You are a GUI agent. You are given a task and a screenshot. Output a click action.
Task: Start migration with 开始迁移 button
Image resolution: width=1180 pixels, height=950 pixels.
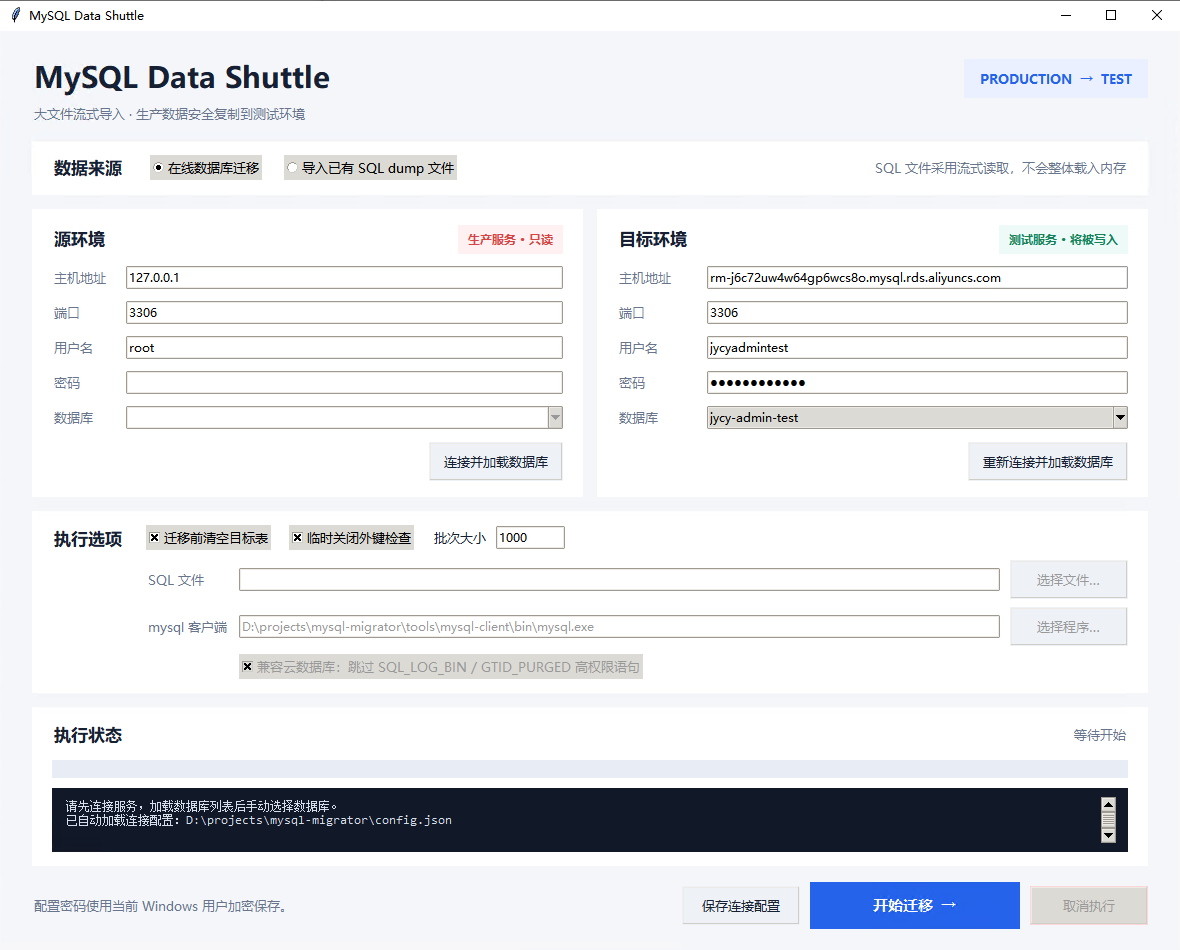pyautogui.click(x=914, y=906)
